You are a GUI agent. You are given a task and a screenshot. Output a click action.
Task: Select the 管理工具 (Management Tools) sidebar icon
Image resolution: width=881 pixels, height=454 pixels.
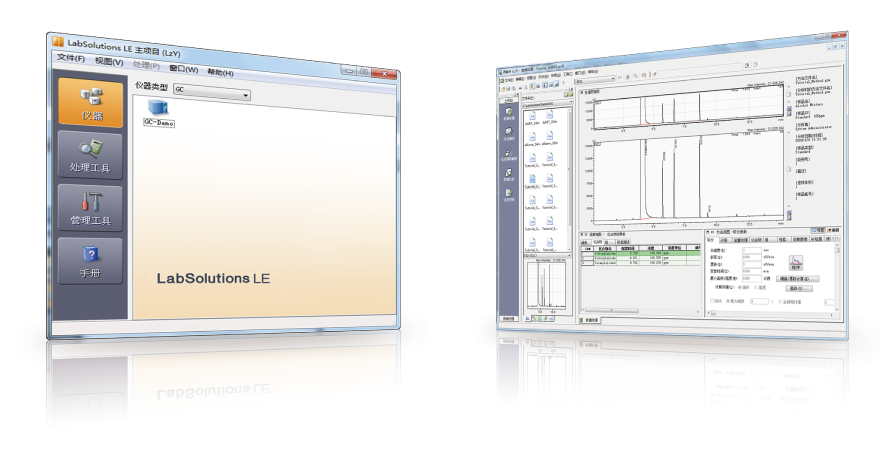(91, 208)
